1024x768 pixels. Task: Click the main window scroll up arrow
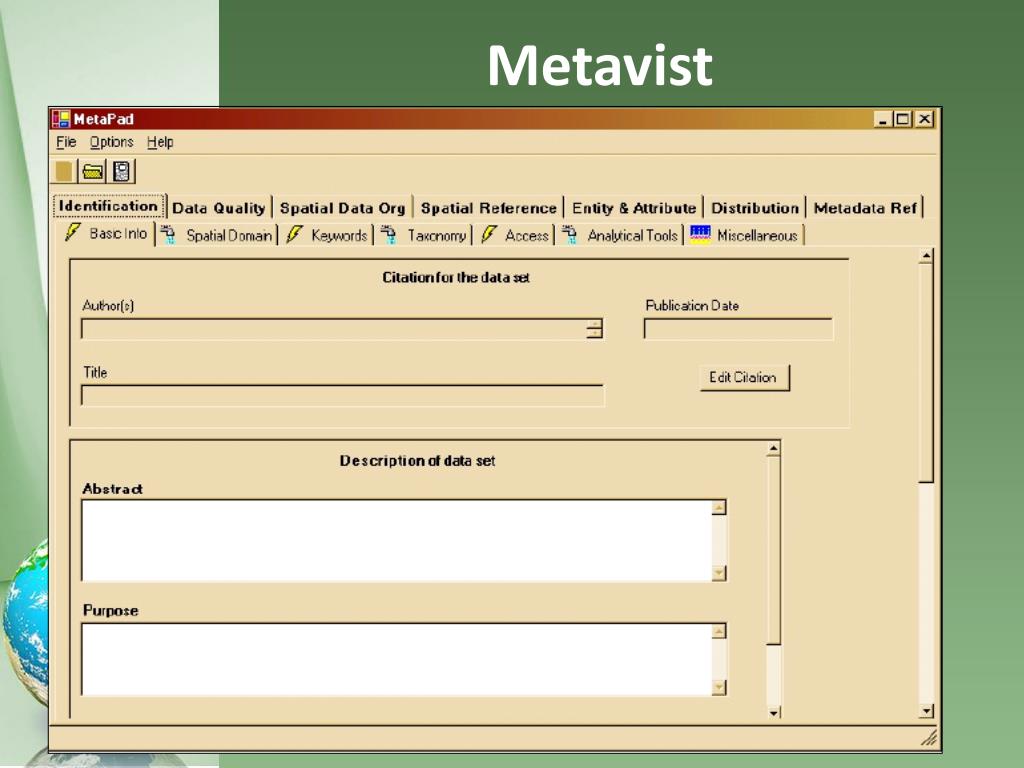[925, 256]
